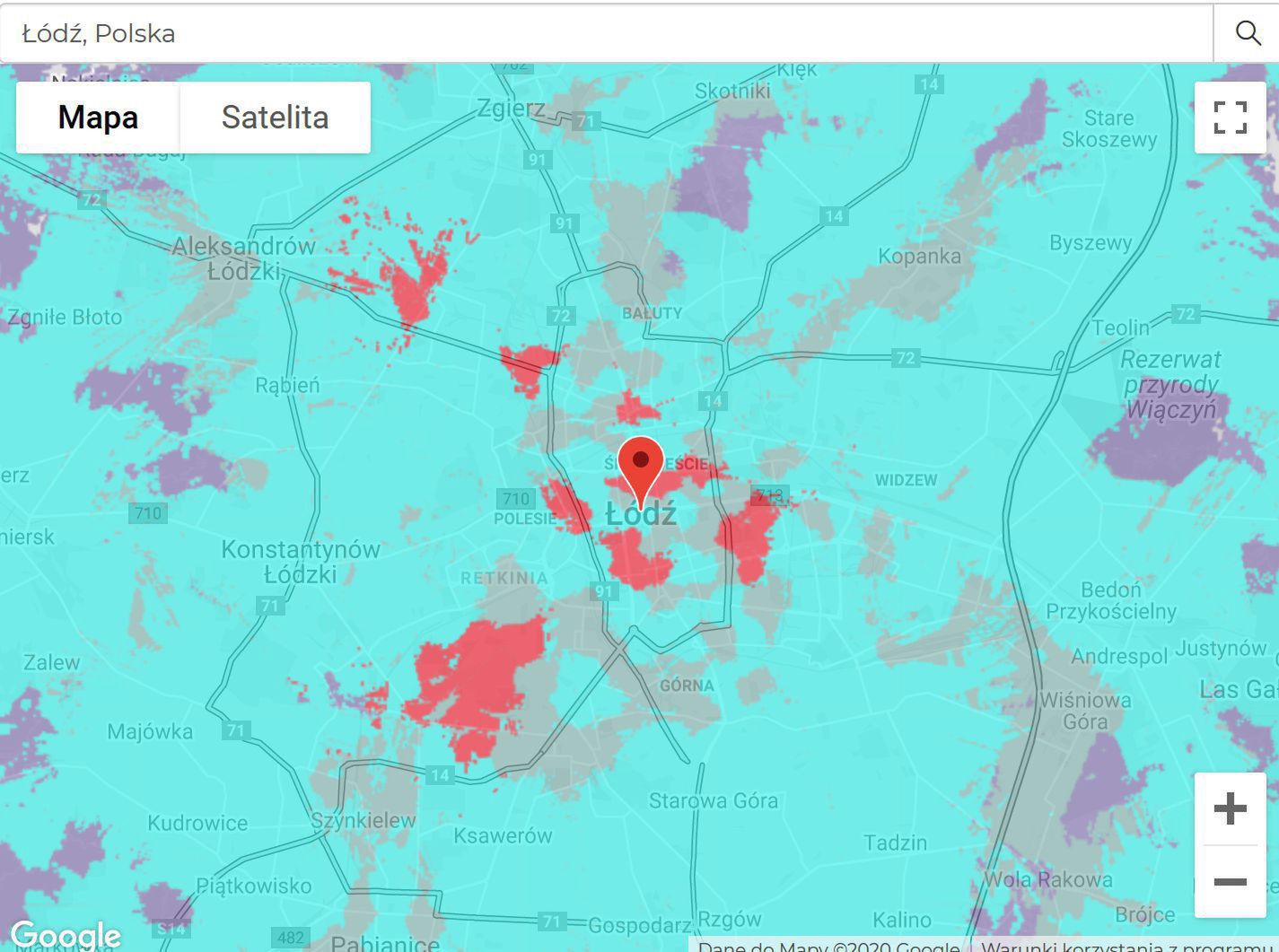Switch to the Mapa view
This screenshot has width=1279, height=952.
[x=98, y=118]
